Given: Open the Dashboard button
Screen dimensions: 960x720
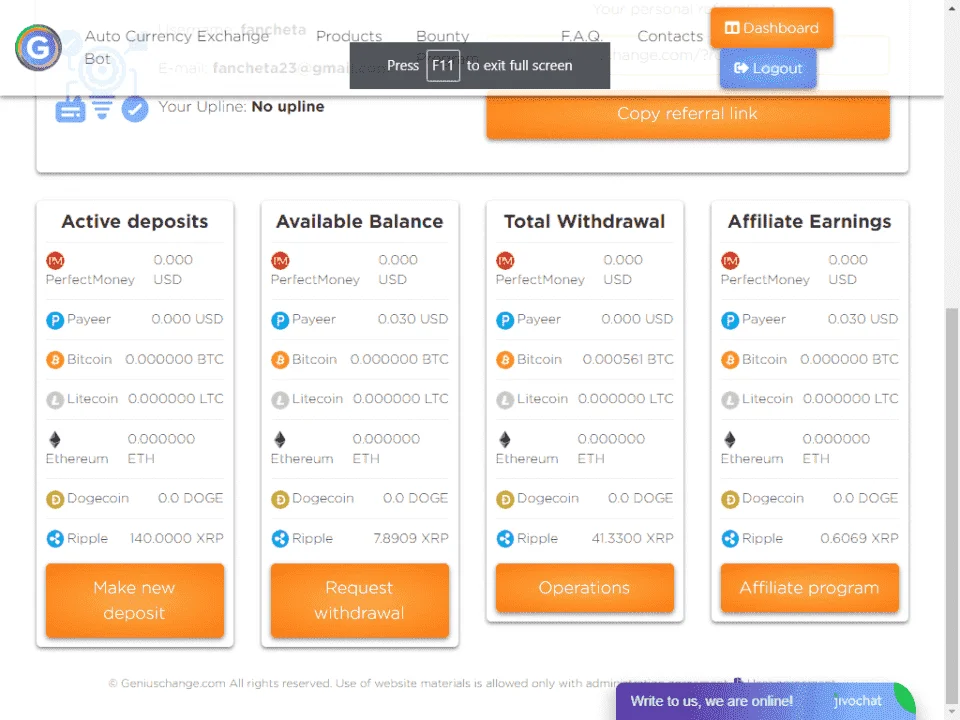Looking at the screenshot, I should click(771, 28).
